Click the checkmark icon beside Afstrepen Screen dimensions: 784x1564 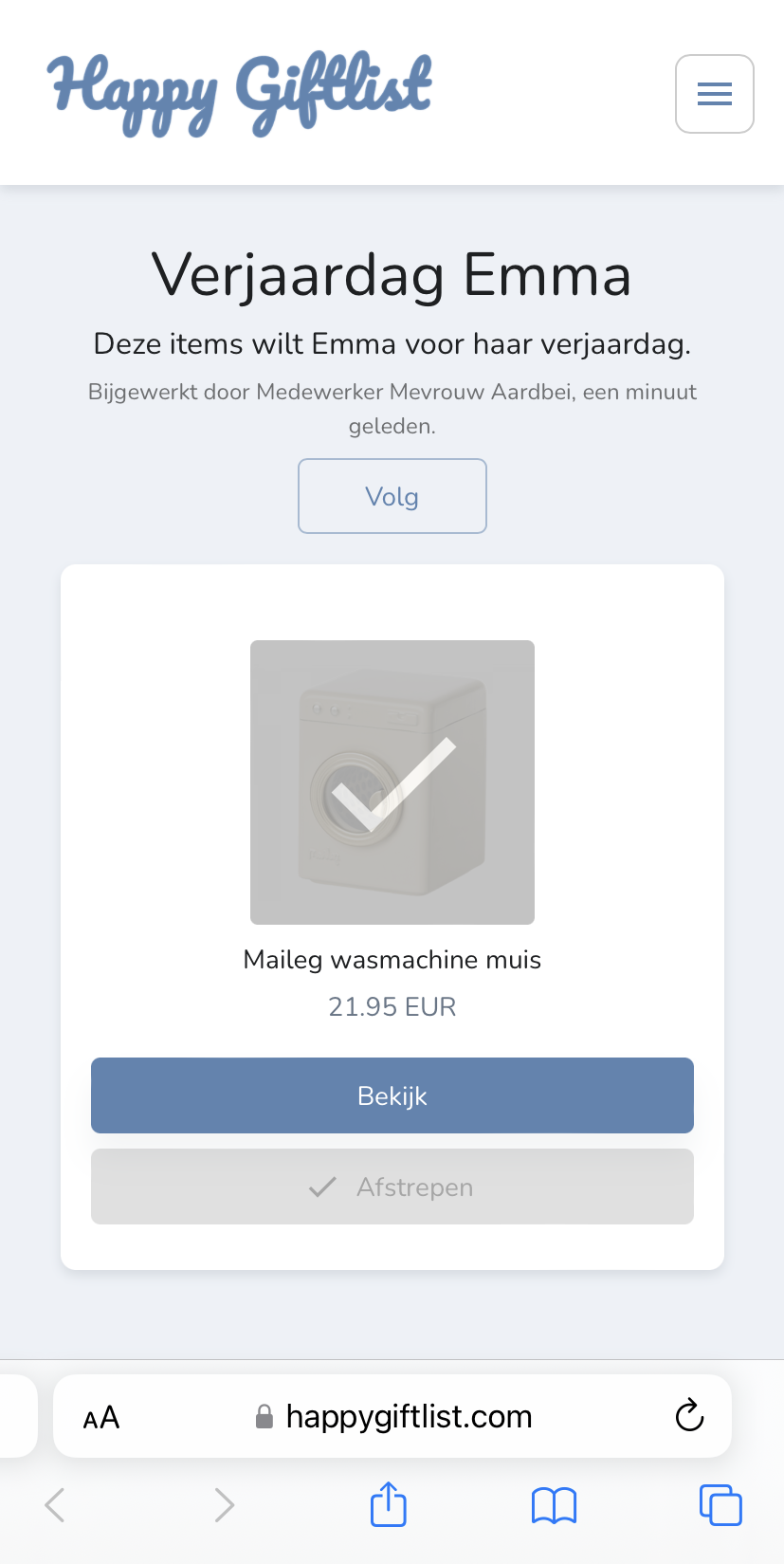tap(322, 1187)
